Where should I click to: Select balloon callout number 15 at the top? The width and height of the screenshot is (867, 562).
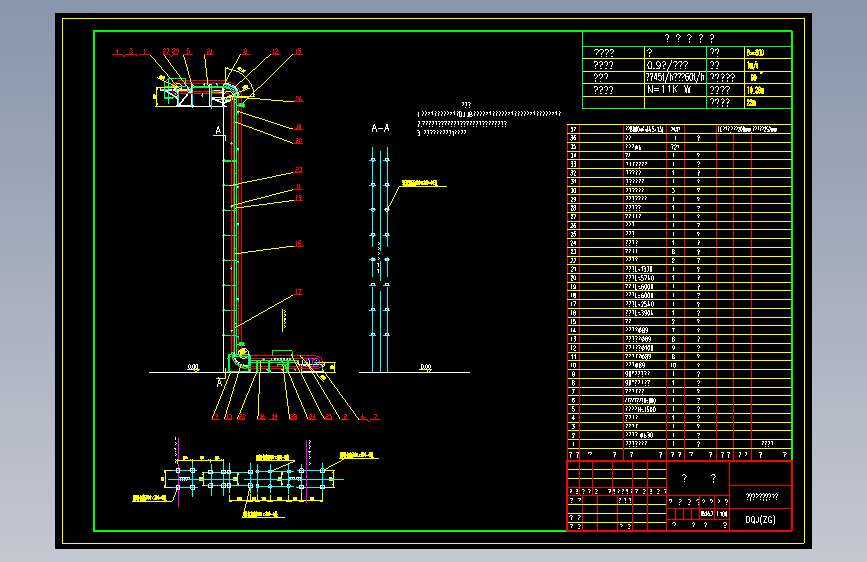[x=298, y=51]
